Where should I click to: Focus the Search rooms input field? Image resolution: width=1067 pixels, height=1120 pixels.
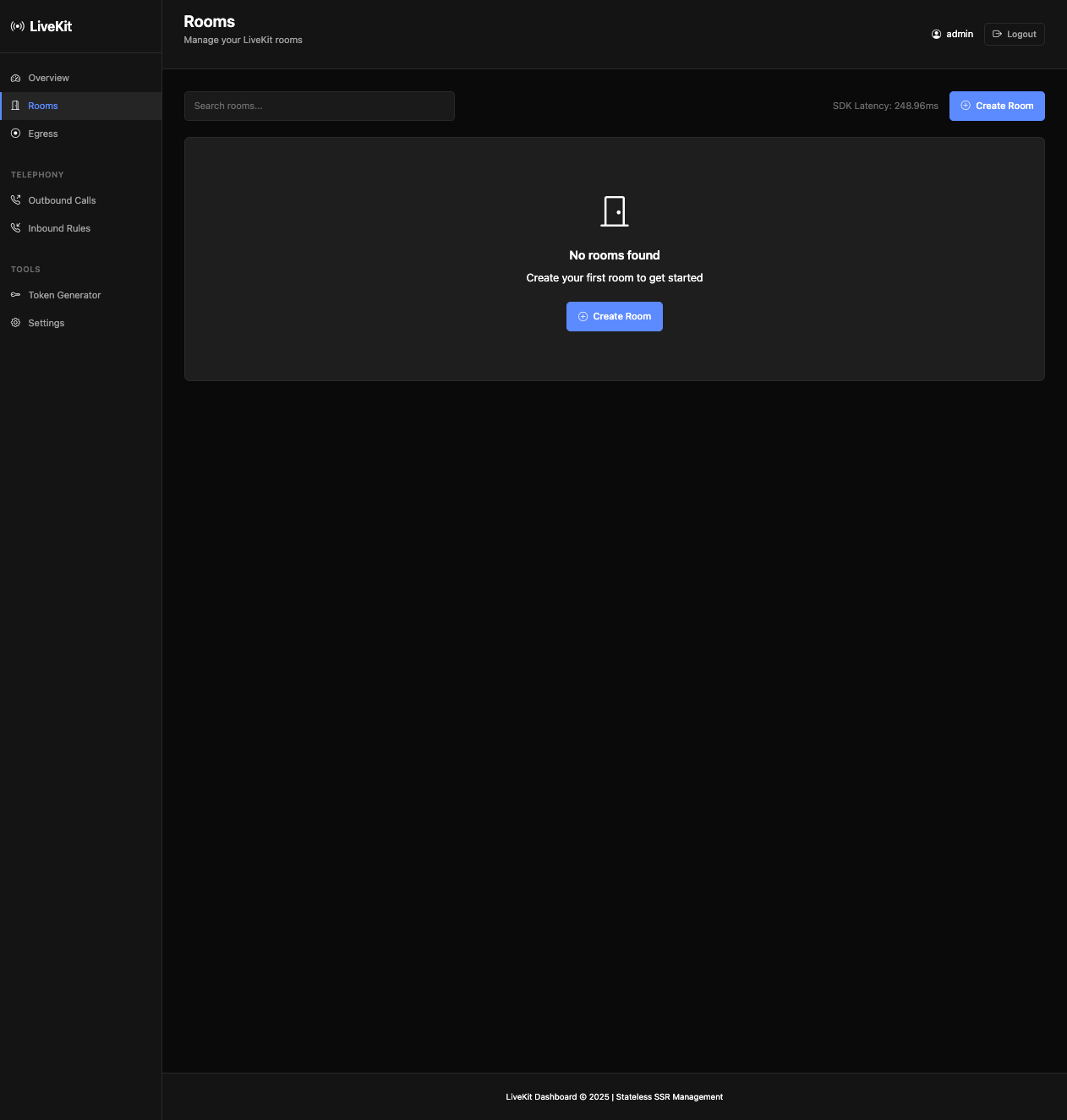click(x=320, y=106)
